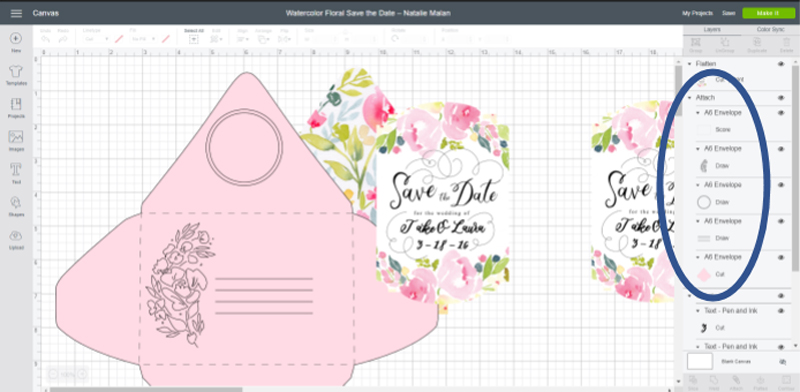Hide the Attach layer group

tap(781, 97)
